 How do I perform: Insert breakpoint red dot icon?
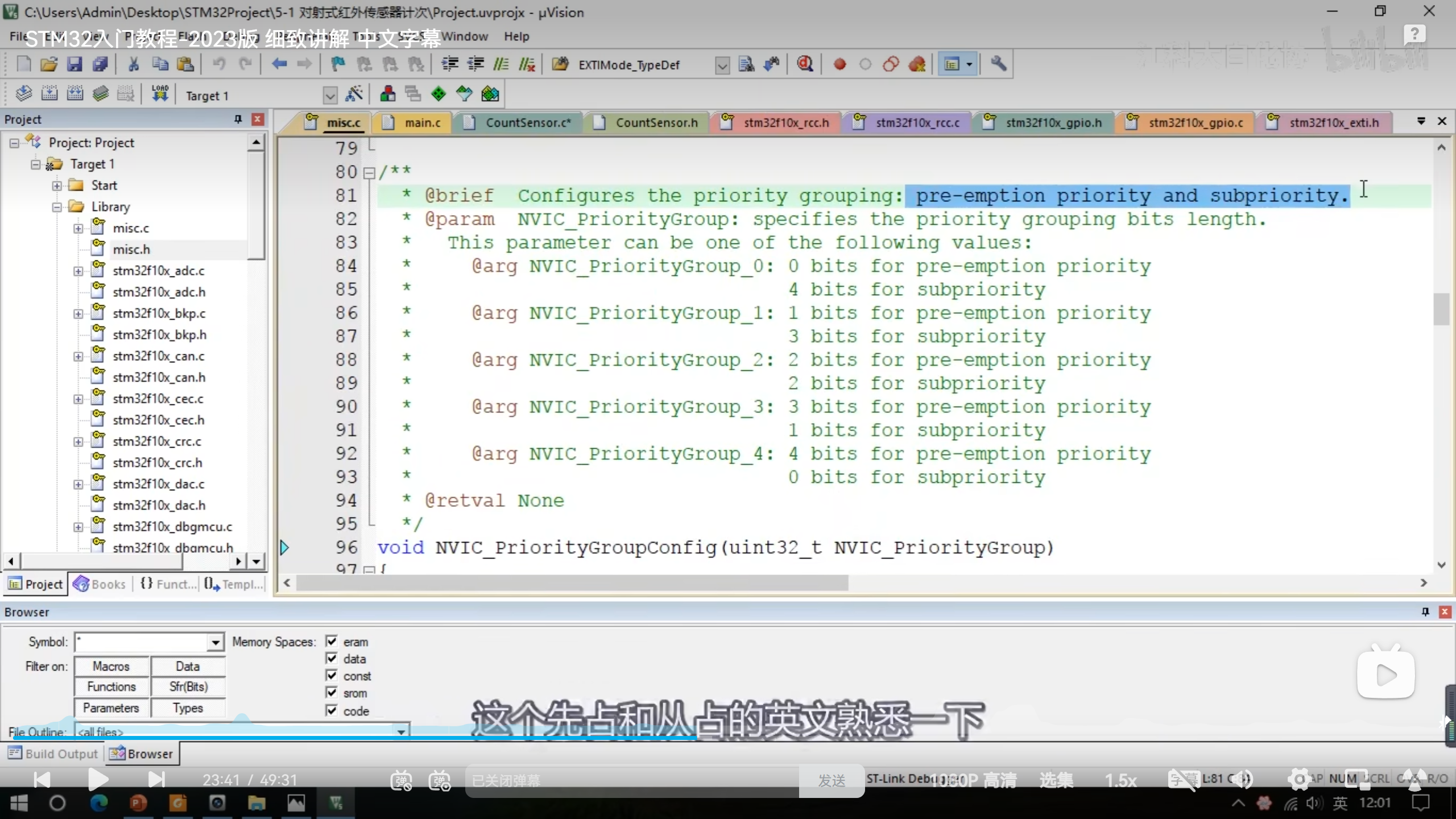click(x=839, y=64)
